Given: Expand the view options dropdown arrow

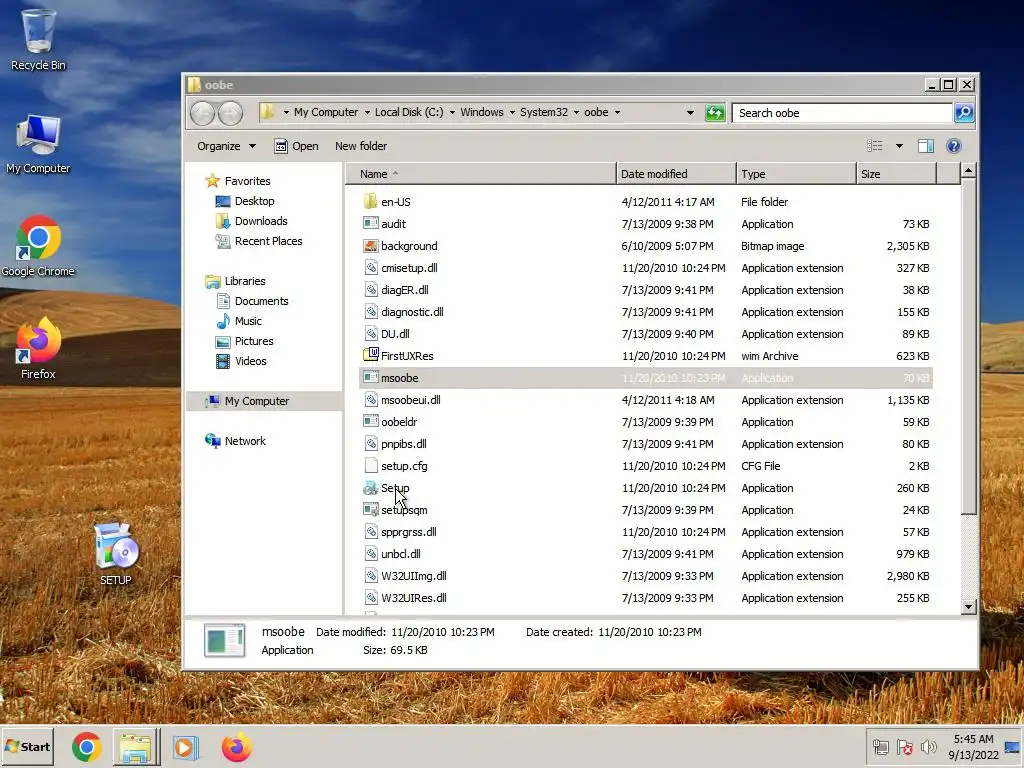Looking at the screenshot, I should coord(899,146).
